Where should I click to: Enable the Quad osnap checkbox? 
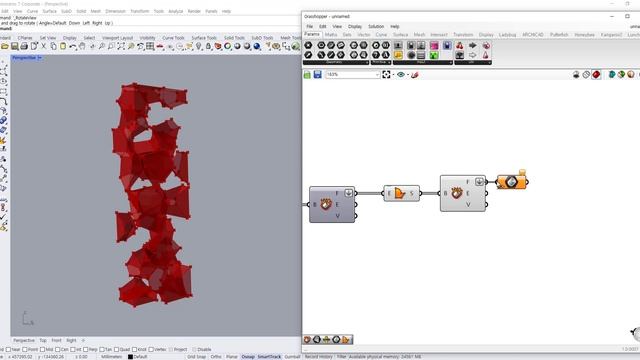pos(117,350)
